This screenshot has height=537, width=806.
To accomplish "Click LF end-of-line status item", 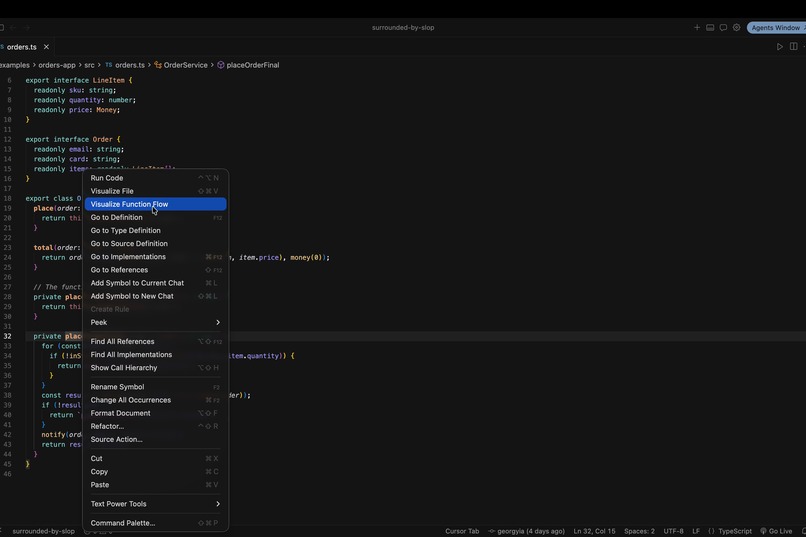I will (x=696, y=531).
